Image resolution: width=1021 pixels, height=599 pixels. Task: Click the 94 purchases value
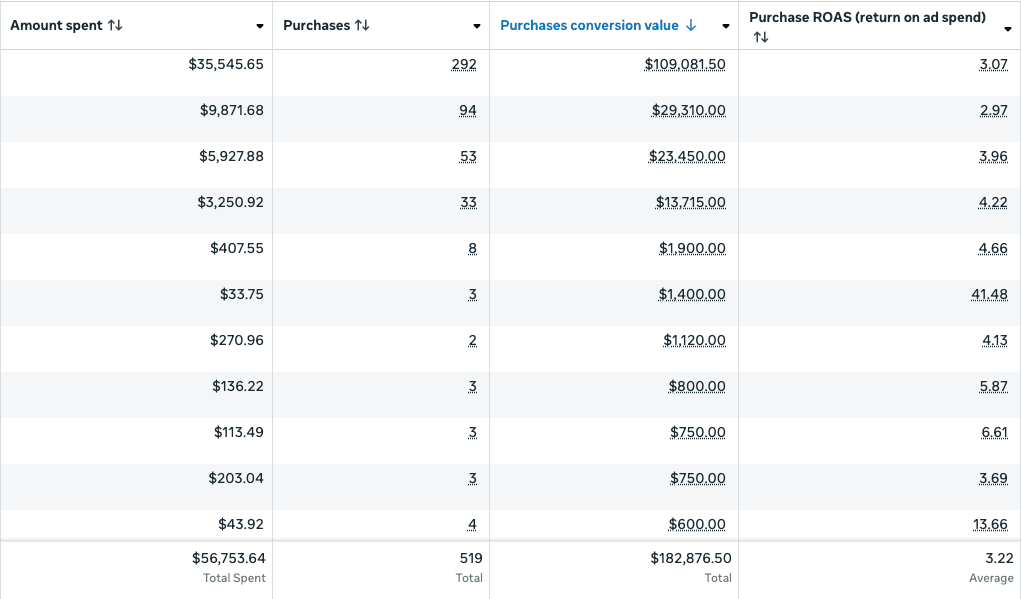[x=468, y=111]
